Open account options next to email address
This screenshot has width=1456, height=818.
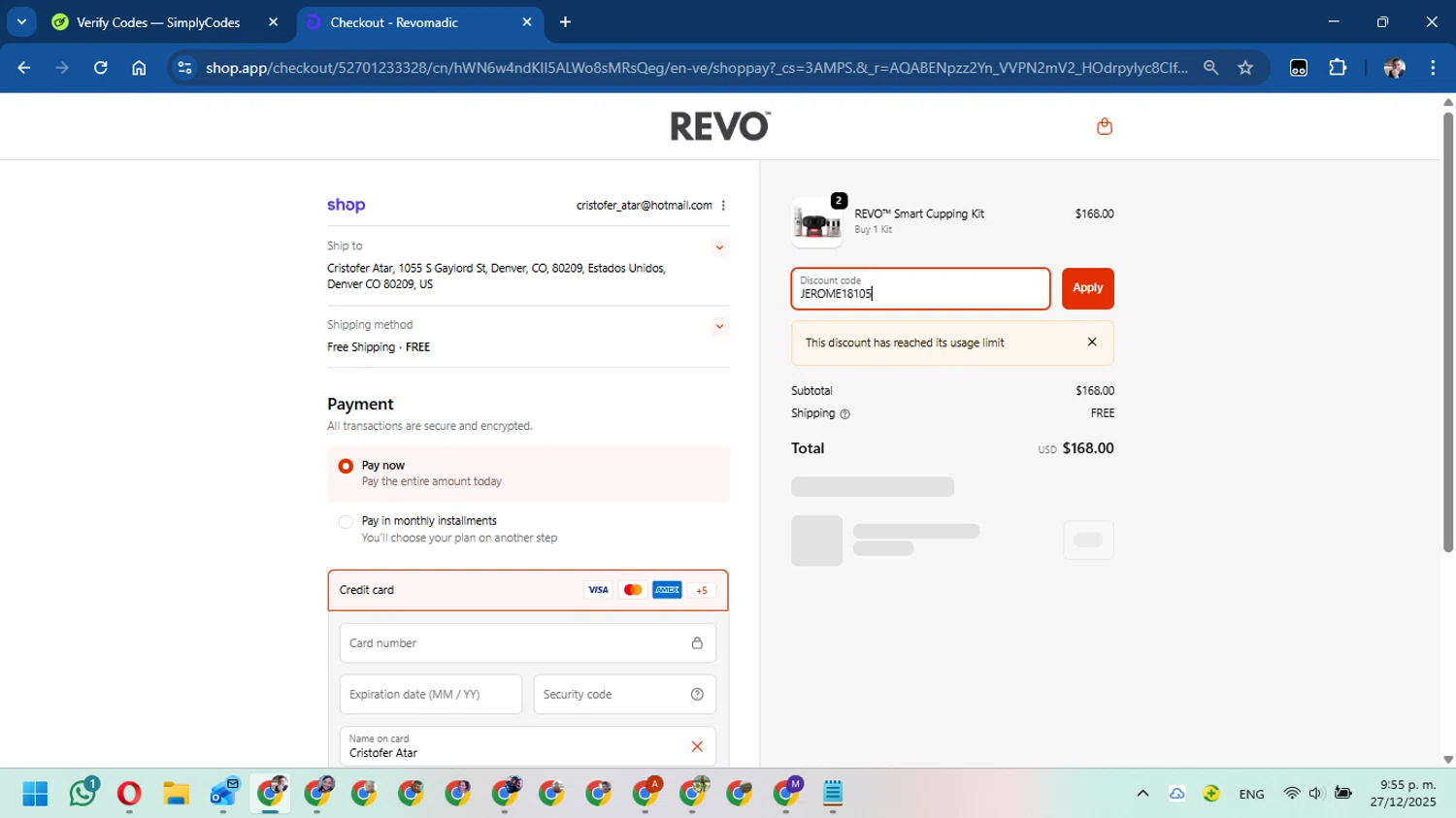point(723,206)
